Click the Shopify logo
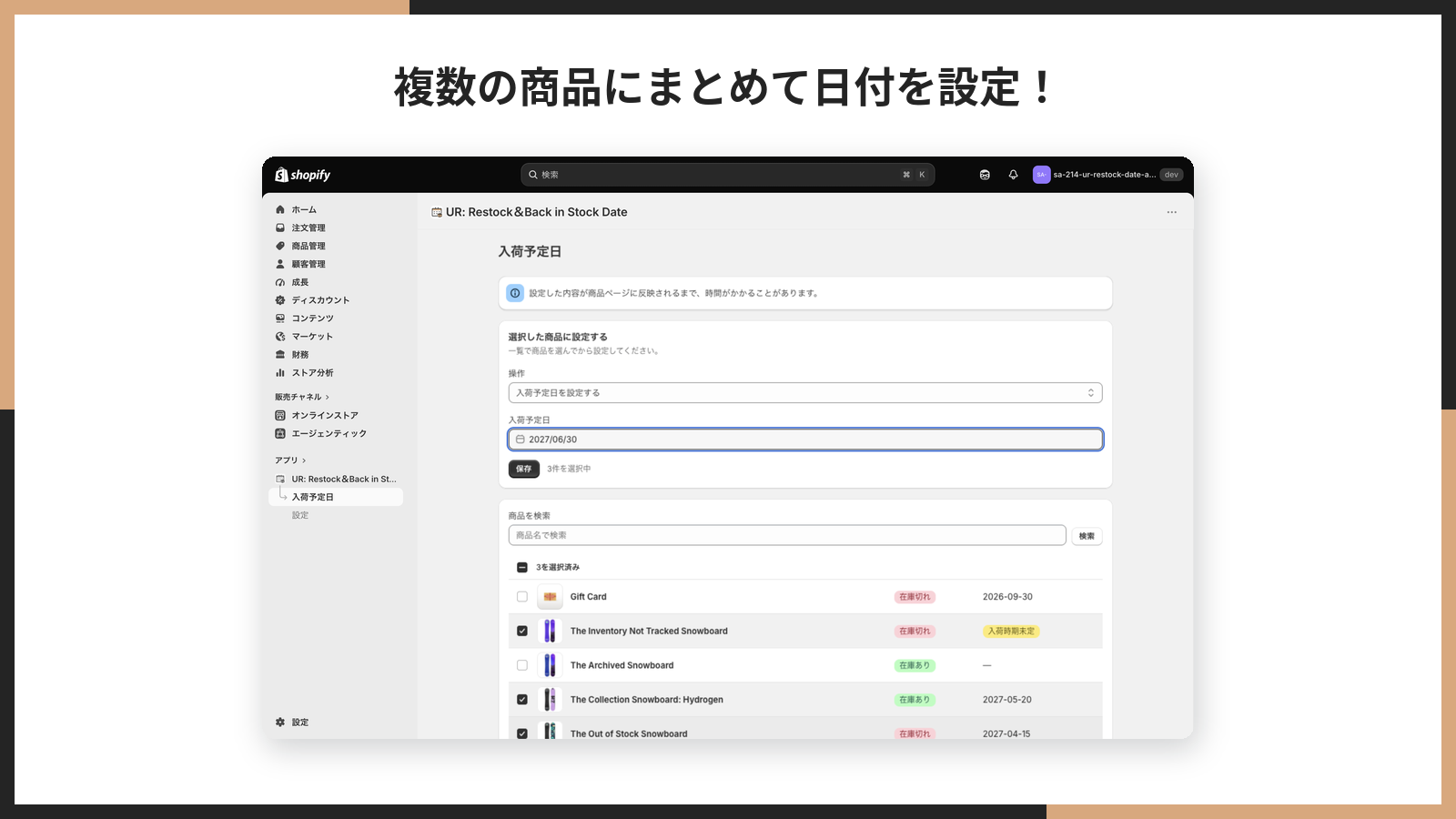This screenshot has width=1456, height=819. (303, 175)
